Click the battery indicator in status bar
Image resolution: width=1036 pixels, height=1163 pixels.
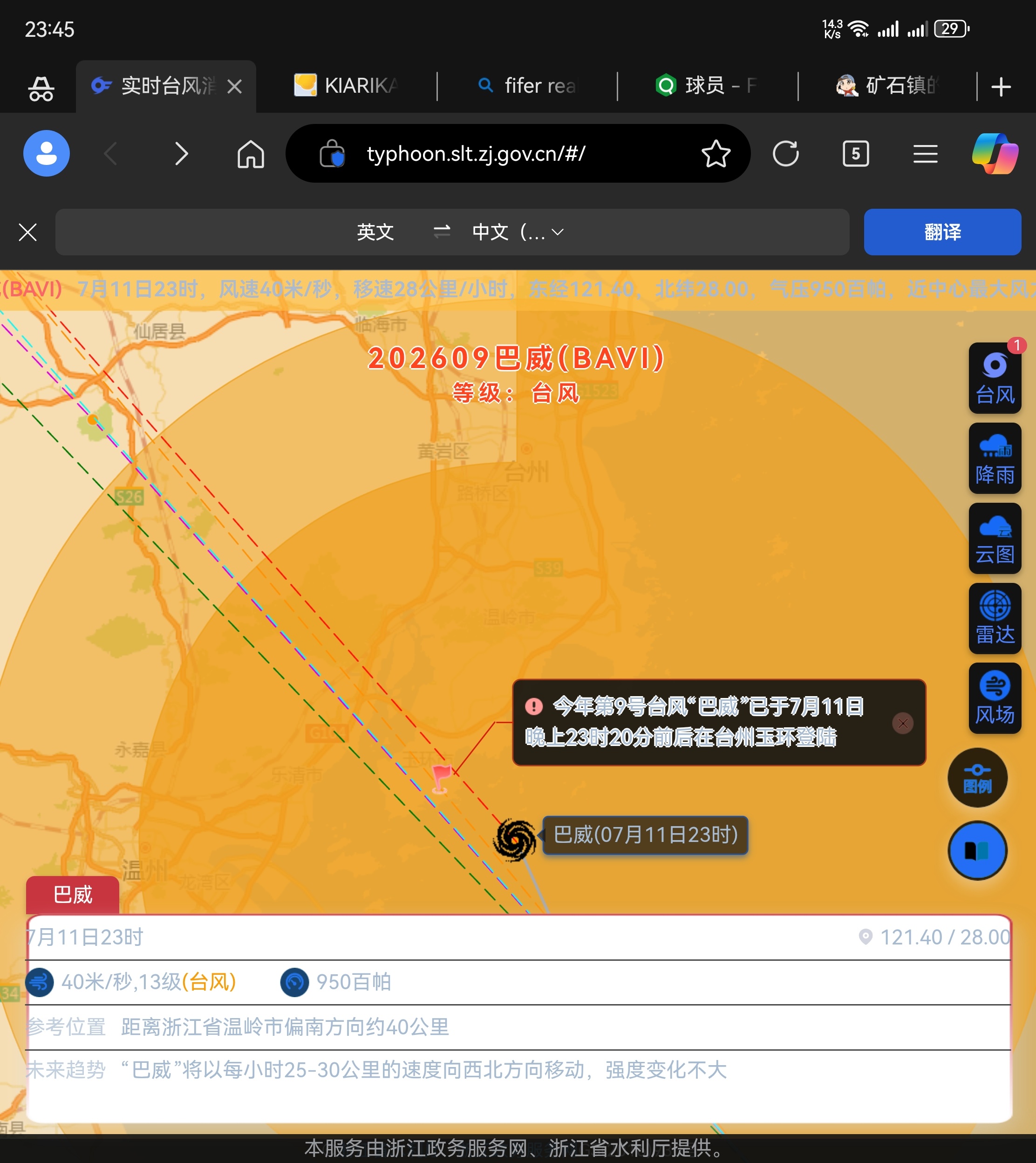click(952, 28)
